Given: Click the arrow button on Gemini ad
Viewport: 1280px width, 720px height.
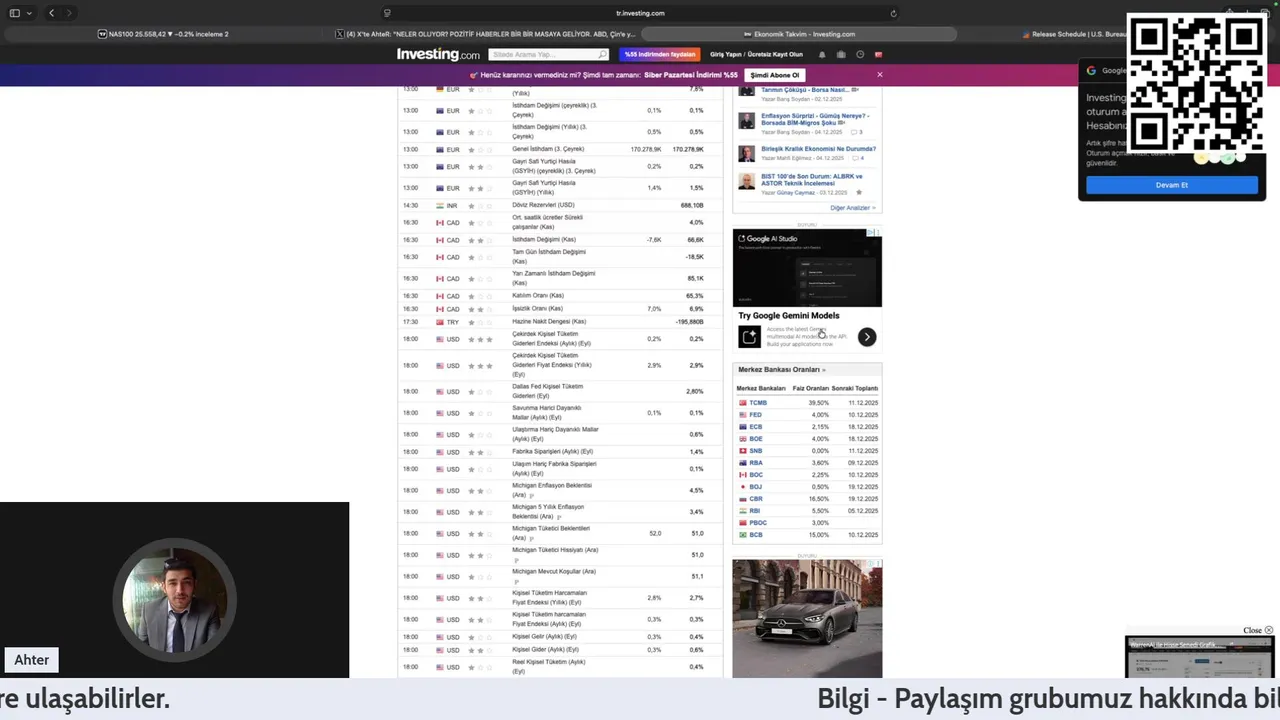Looking at the screenshot, I should [x=867, y=337].
